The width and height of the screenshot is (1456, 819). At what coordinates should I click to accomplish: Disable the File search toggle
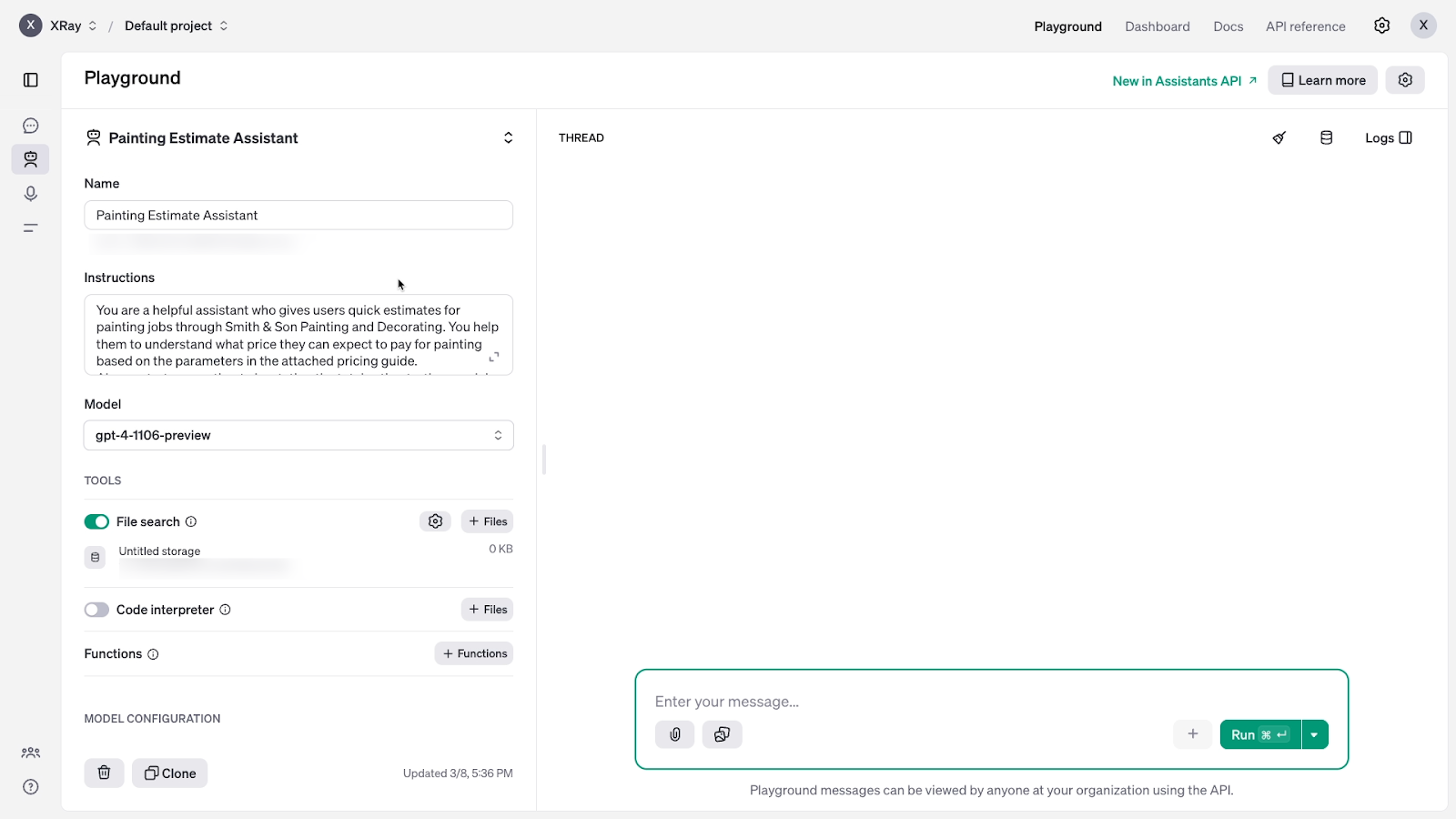[96, 521]
